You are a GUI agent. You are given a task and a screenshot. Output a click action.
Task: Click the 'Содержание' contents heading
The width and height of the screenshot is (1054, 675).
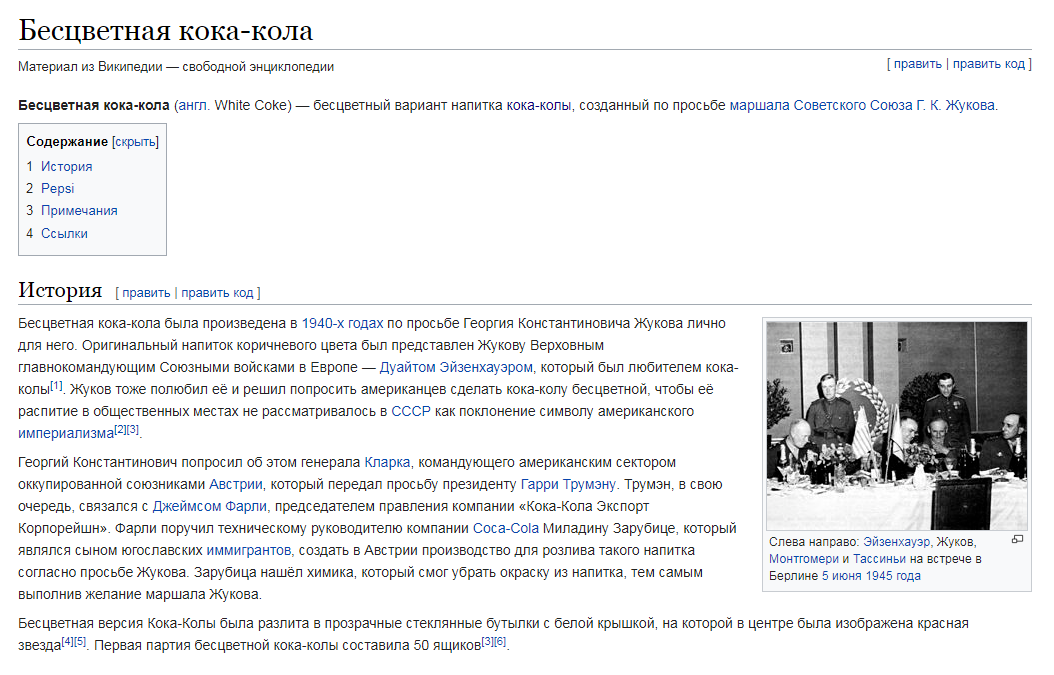(x=67, y=142)
